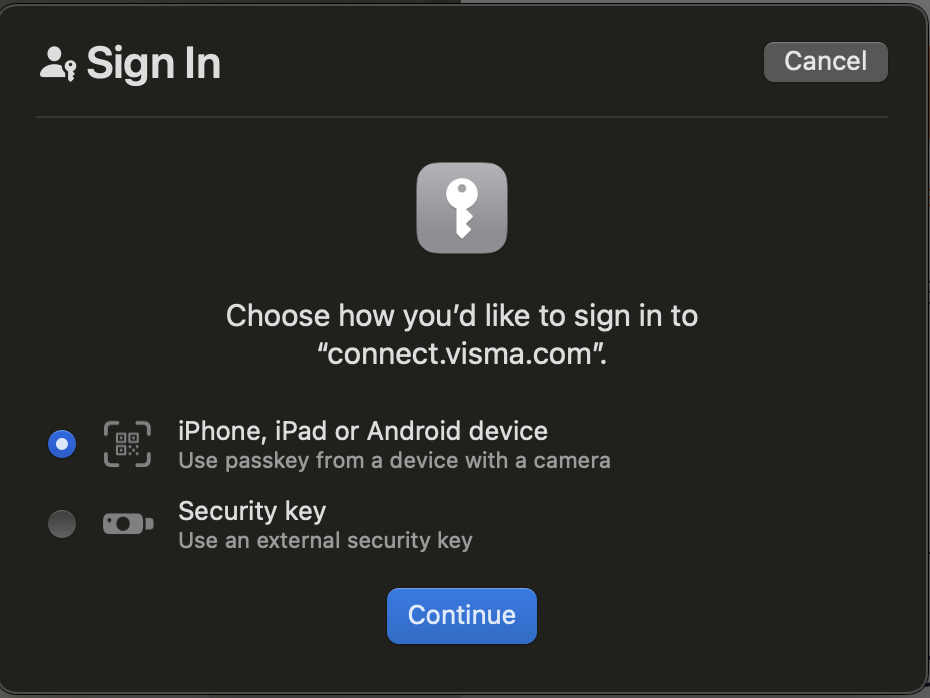Click the large passkey key icon

coord(461,208)
